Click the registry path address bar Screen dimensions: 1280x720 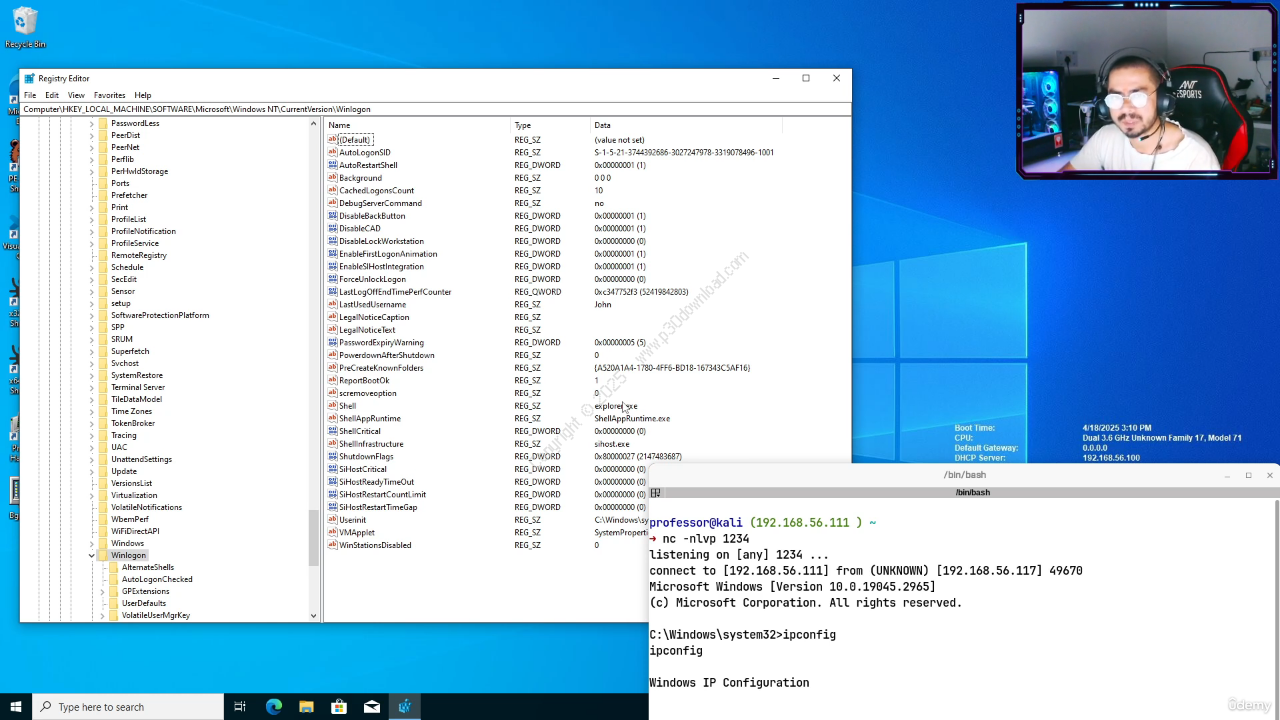[x=435, y=109]
